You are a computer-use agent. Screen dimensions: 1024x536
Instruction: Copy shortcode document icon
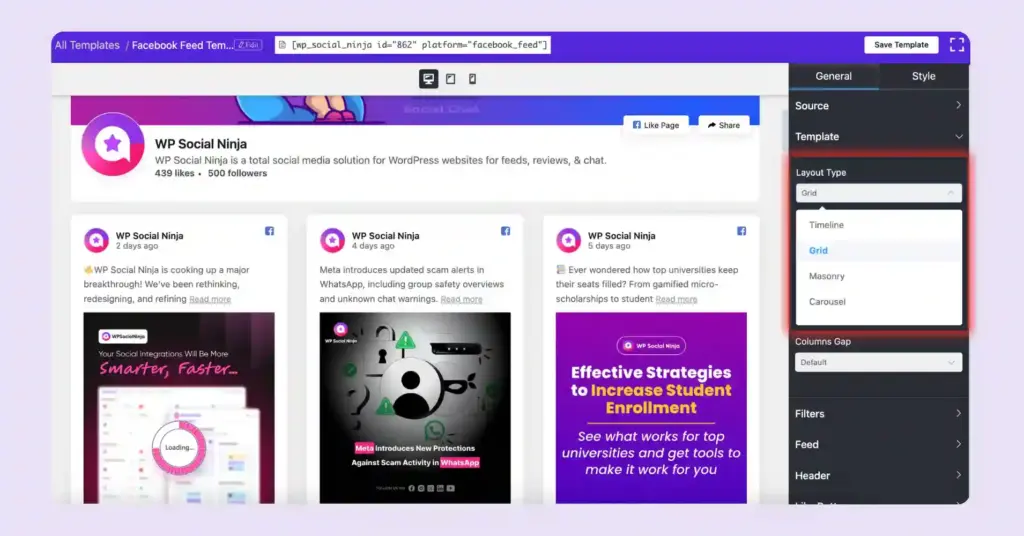coord(282,44)
